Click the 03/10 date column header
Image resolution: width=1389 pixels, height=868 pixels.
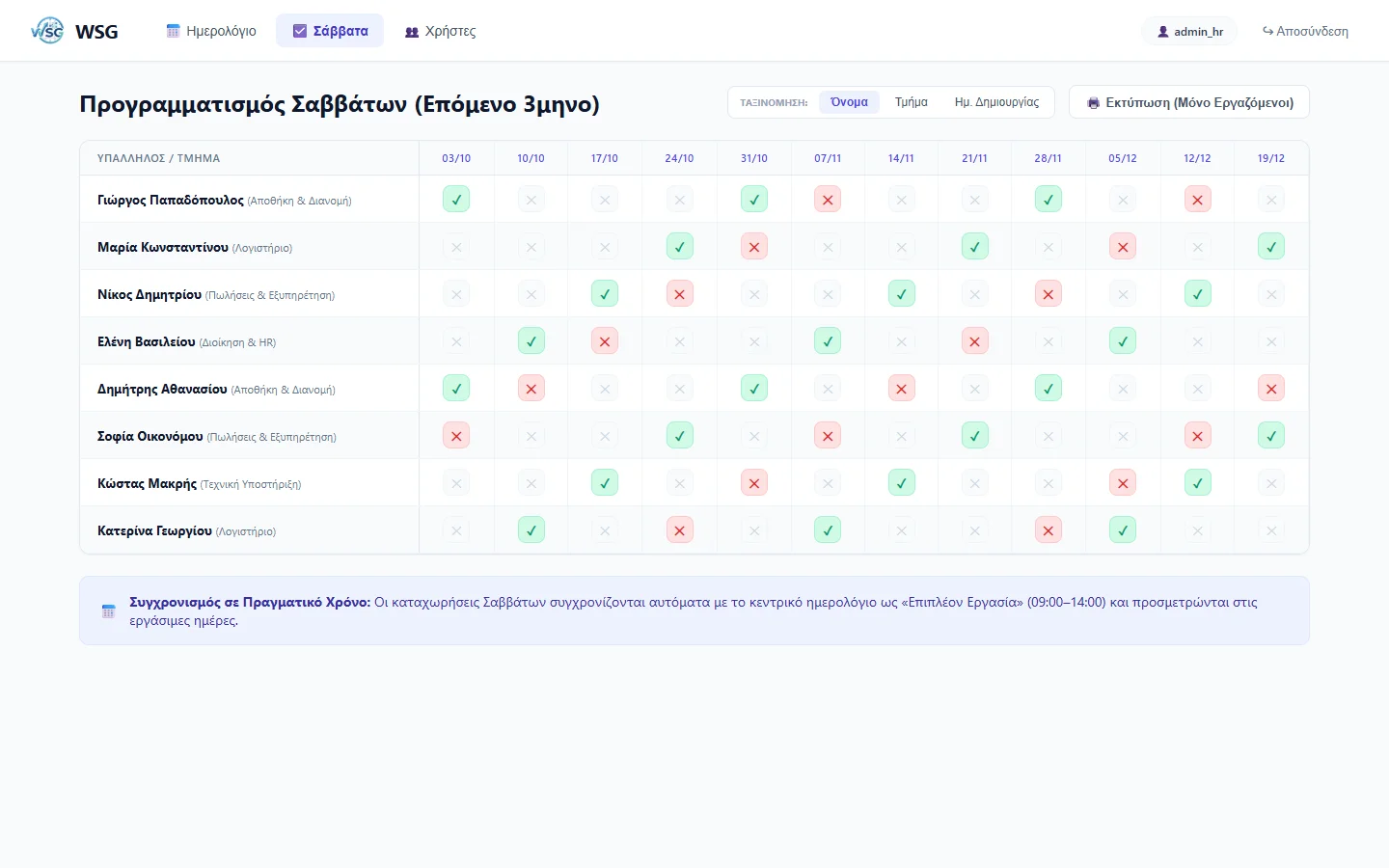click(x=456, y=158)
